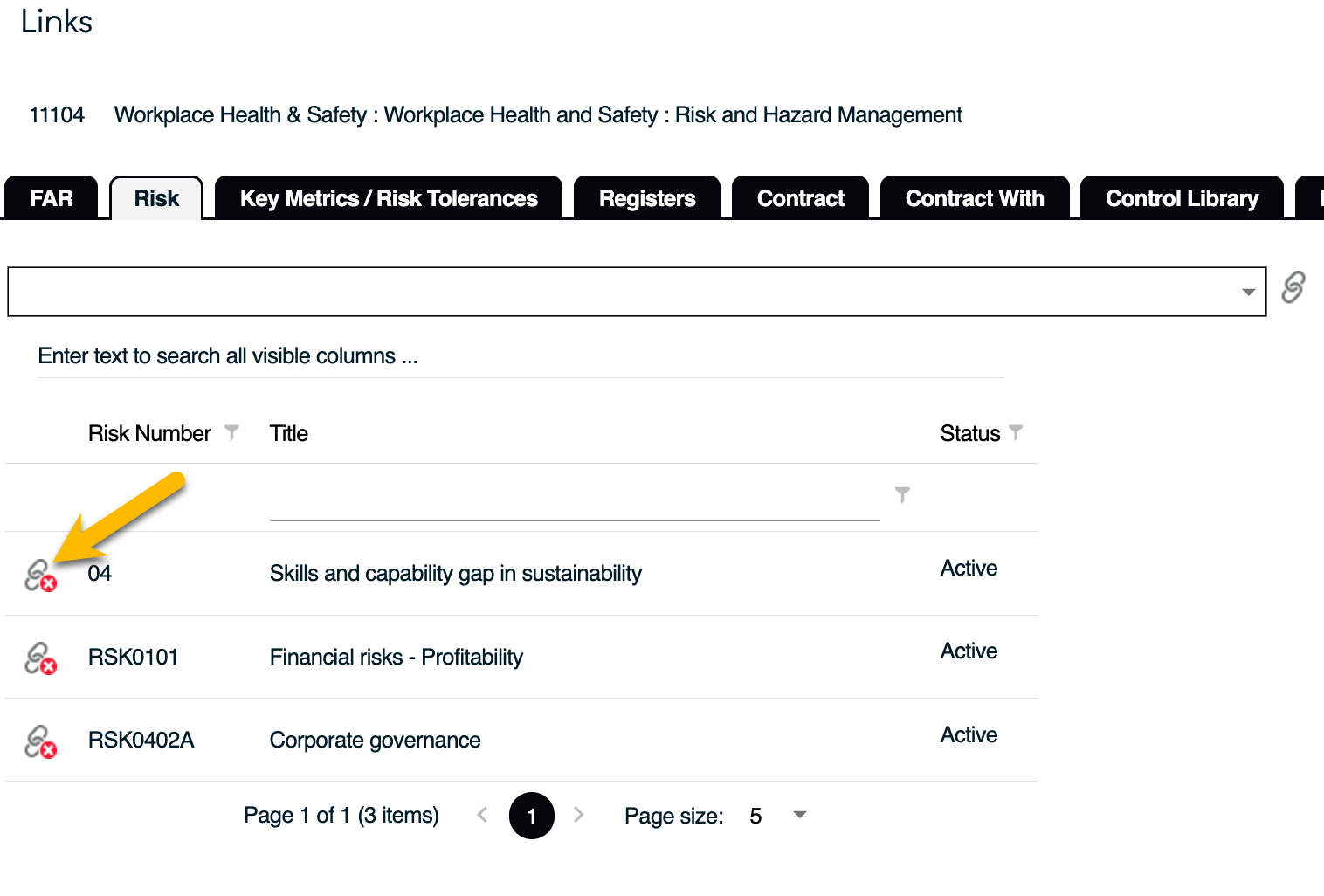Remove link for RSK0402A Corporate governance
Screen dimensions: 1324x896
pyautogui.click(x=40, y=741)
